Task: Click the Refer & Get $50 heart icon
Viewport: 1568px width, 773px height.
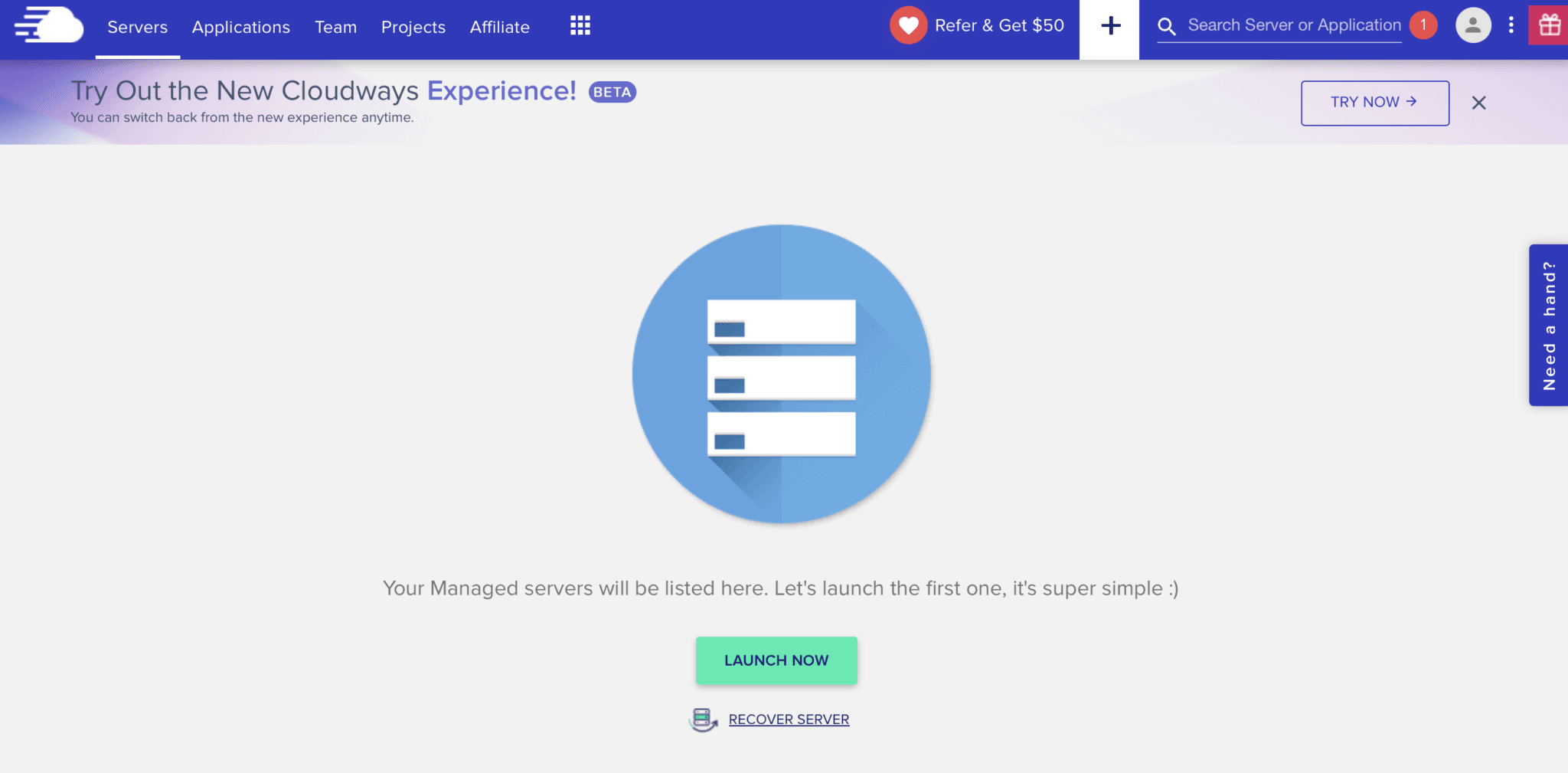Action: tap(908, 25)
